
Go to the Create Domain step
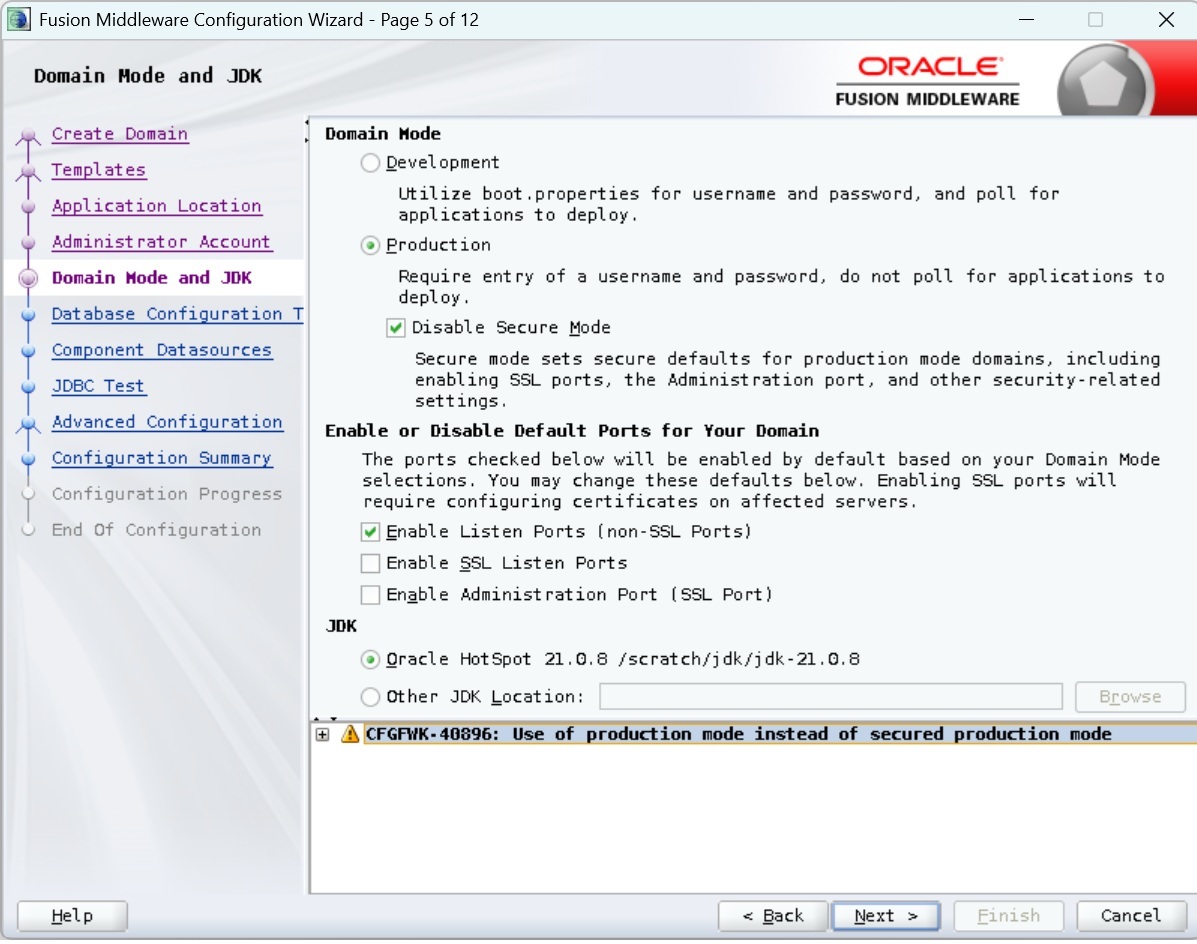(x=120, y=134)
